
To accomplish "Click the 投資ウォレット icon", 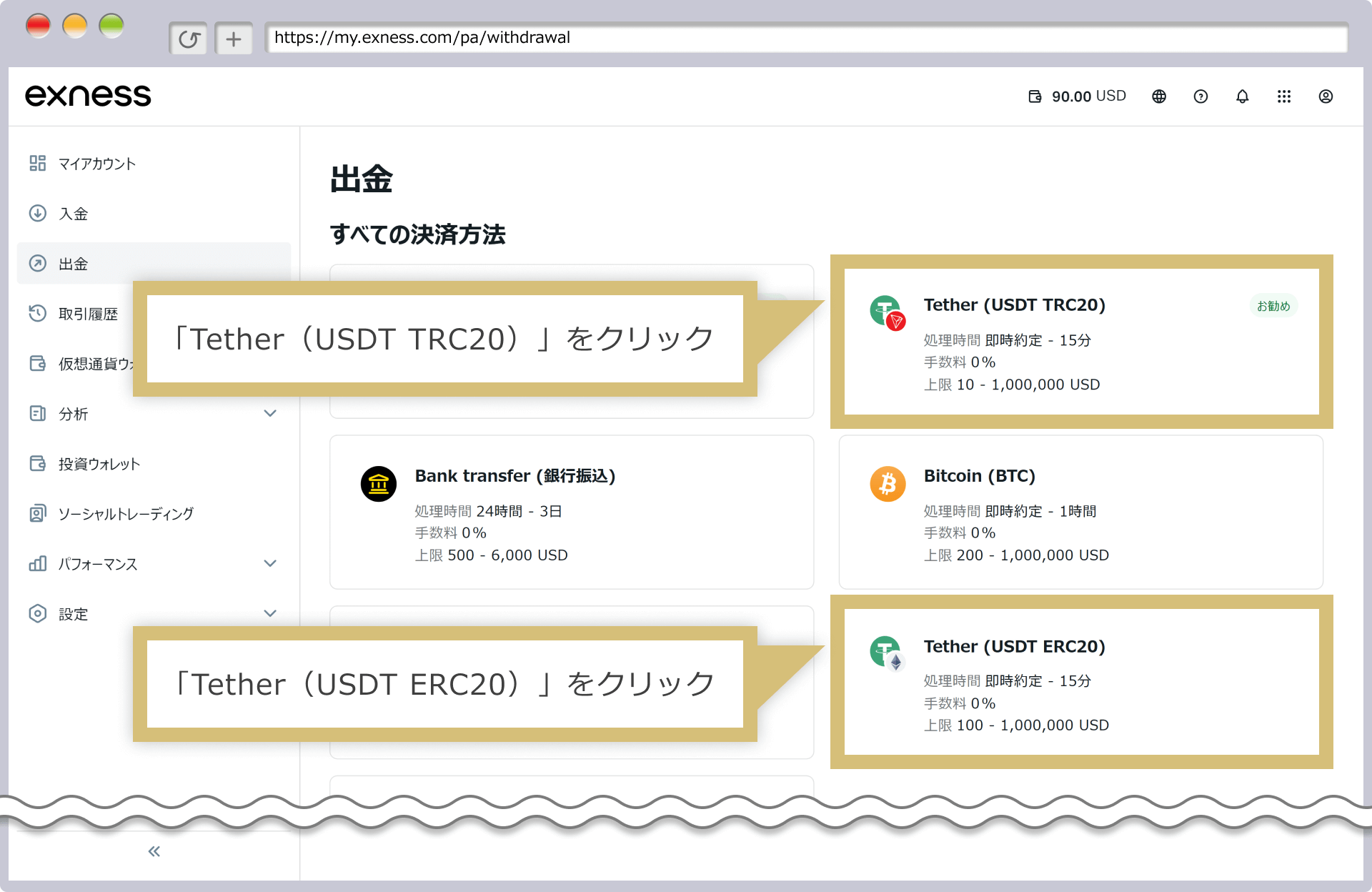I will [38, 464].
